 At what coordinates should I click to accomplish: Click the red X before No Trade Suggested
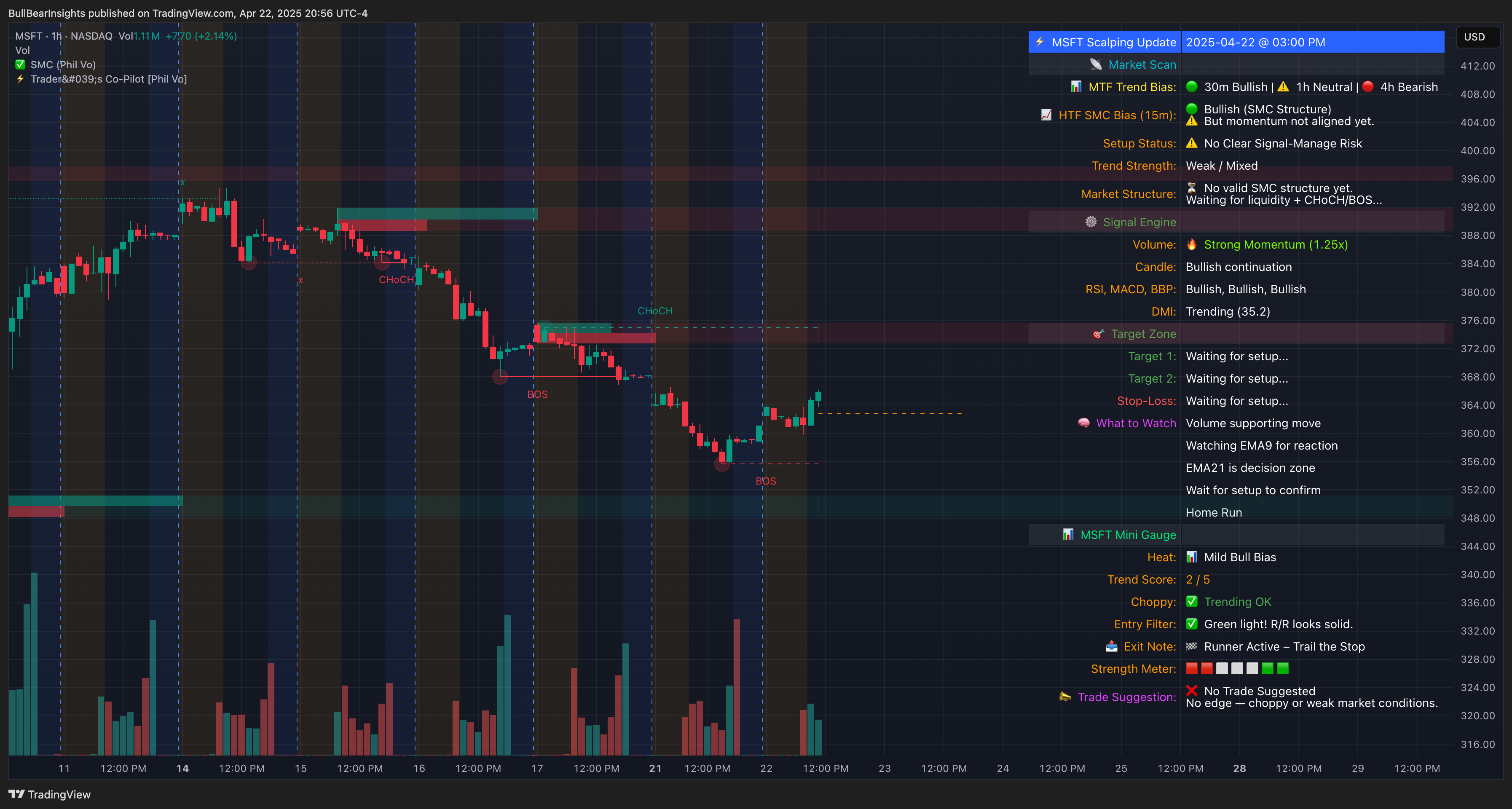[1192, 691]
